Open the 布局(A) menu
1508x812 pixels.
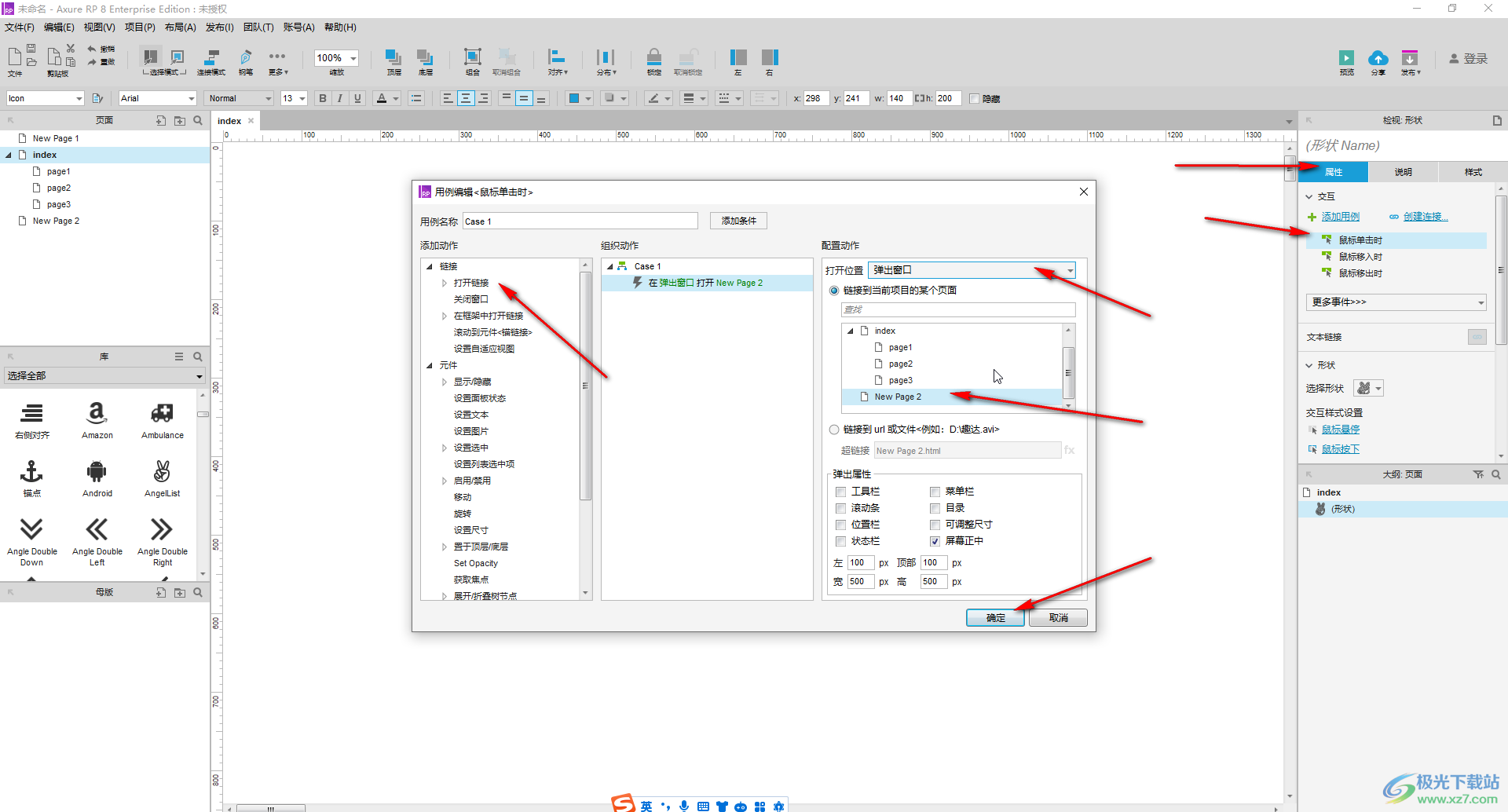point(180,27)
